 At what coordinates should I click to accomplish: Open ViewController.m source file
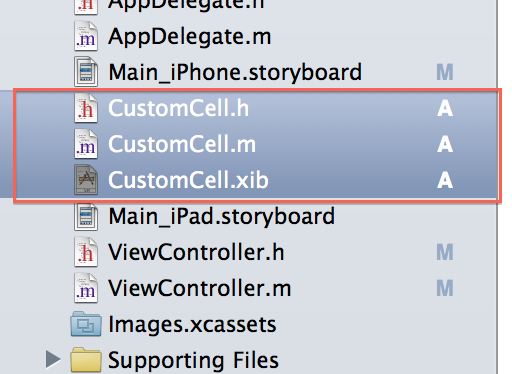(200, 288)
